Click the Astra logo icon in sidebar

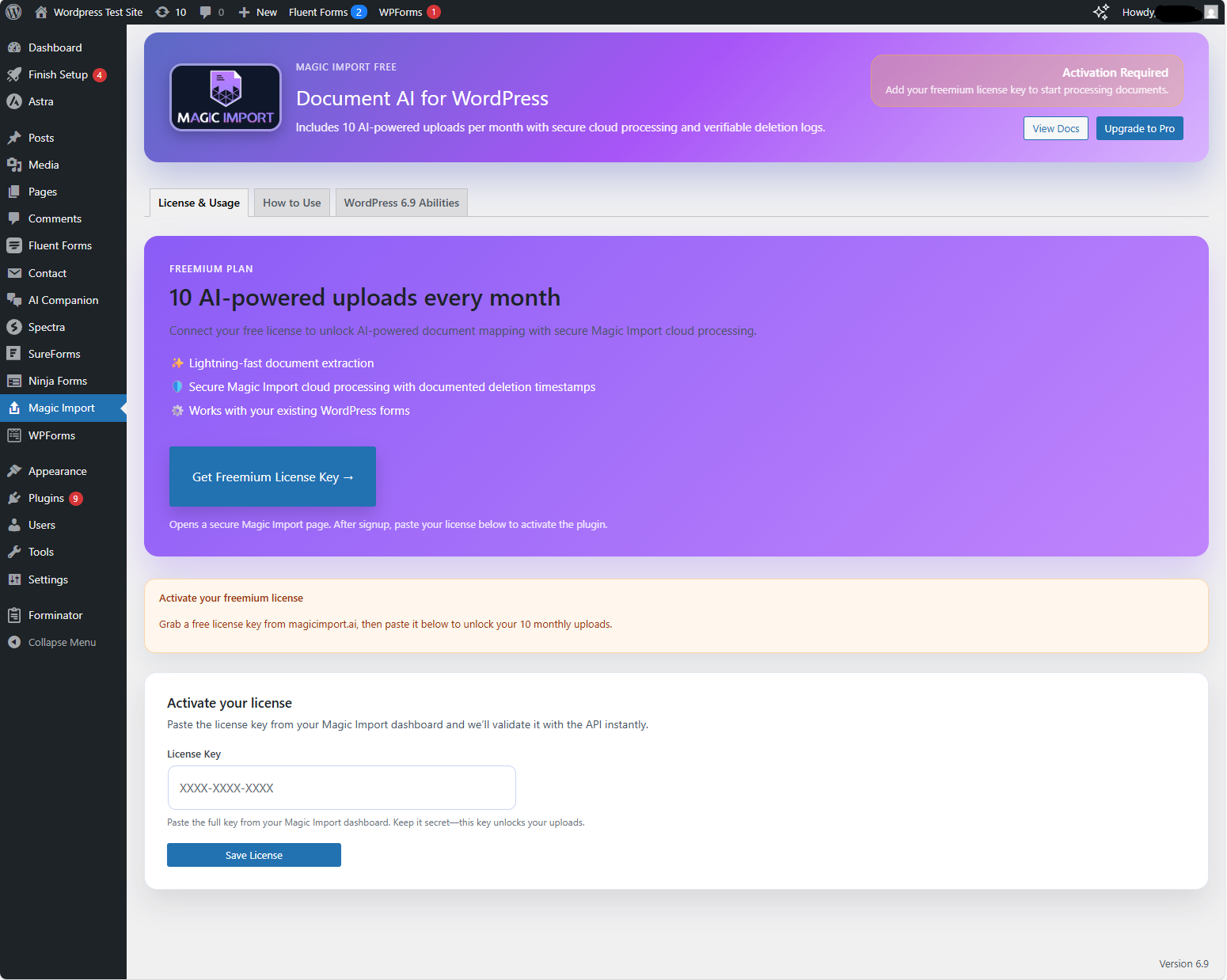tap(14, 101)
